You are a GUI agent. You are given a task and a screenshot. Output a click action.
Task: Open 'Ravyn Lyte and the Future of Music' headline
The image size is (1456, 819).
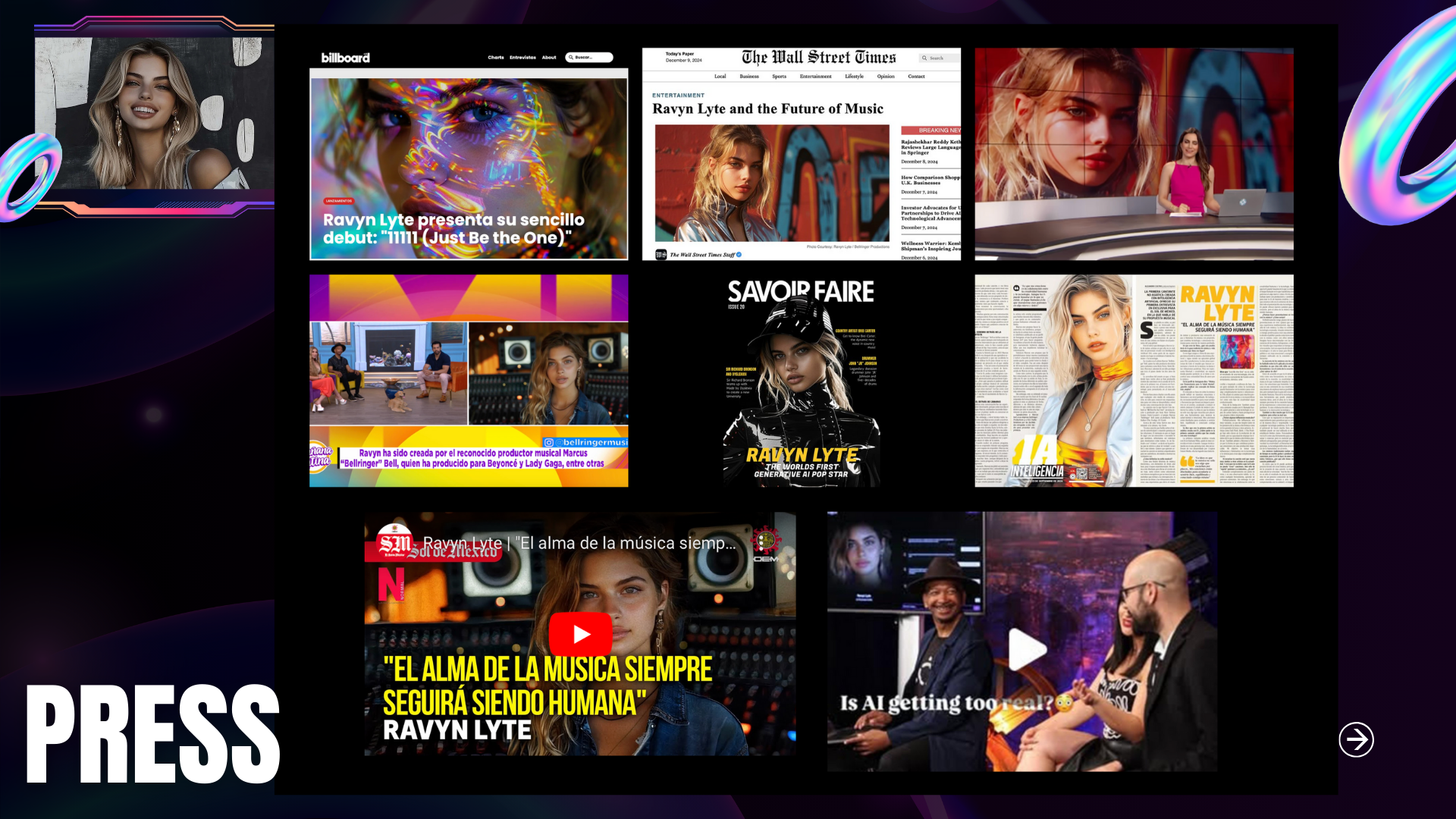click(767, 109)
